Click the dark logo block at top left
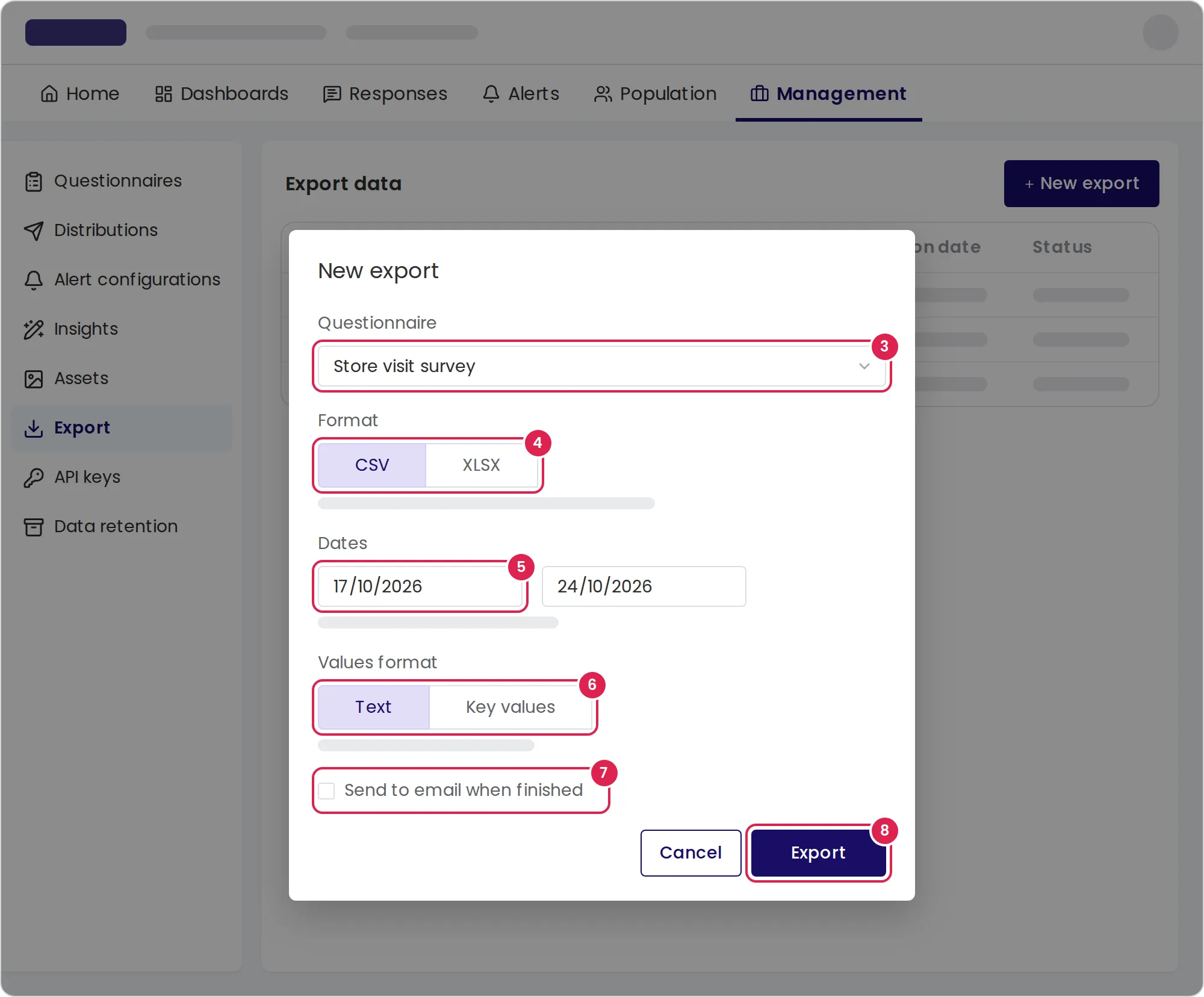Screen dimensions: 1204x997 tap(76, 33)
